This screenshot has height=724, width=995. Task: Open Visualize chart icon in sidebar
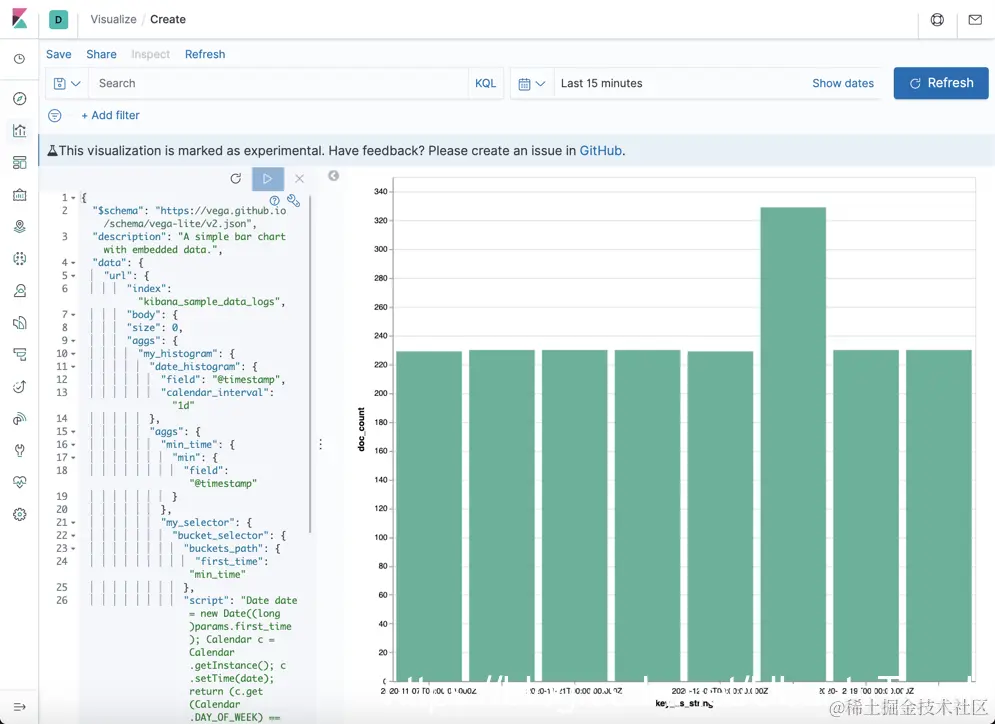[x=20, y=131]
